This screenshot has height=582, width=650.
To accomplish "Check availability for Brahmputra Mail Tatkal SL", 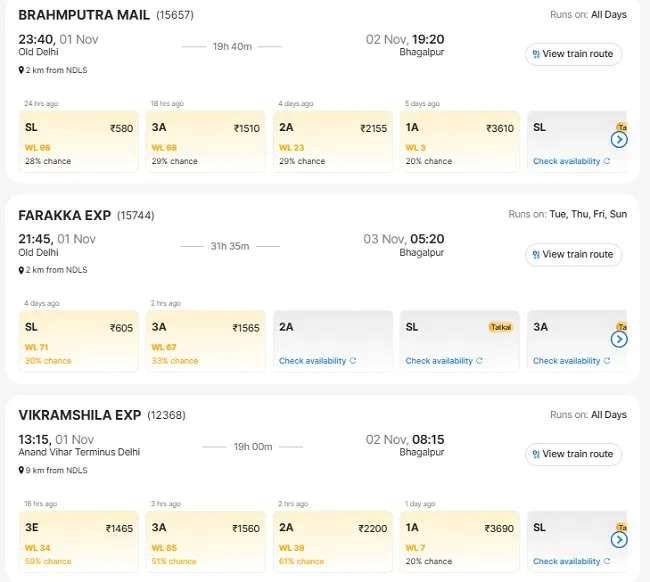I will click(571, 161).
